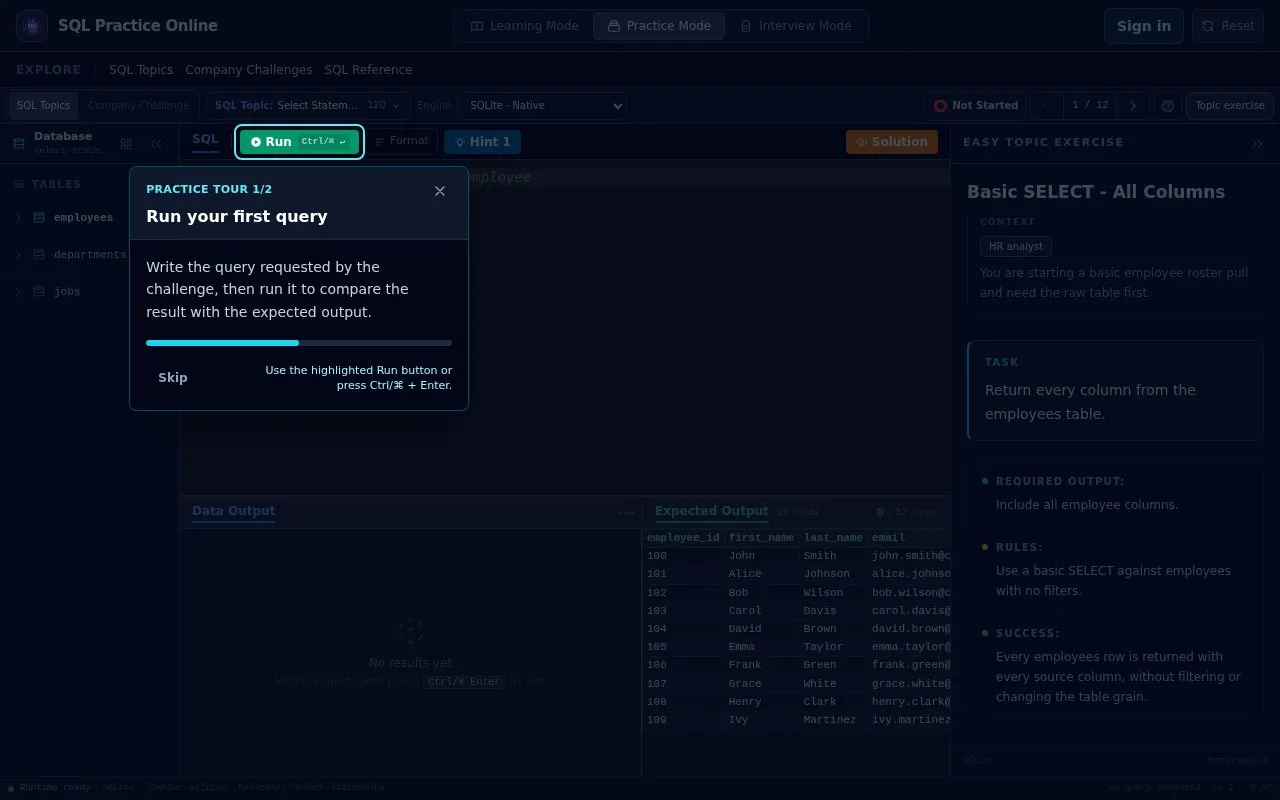
Task: Click the tour progress bar
Action: (x=299, y=343)
